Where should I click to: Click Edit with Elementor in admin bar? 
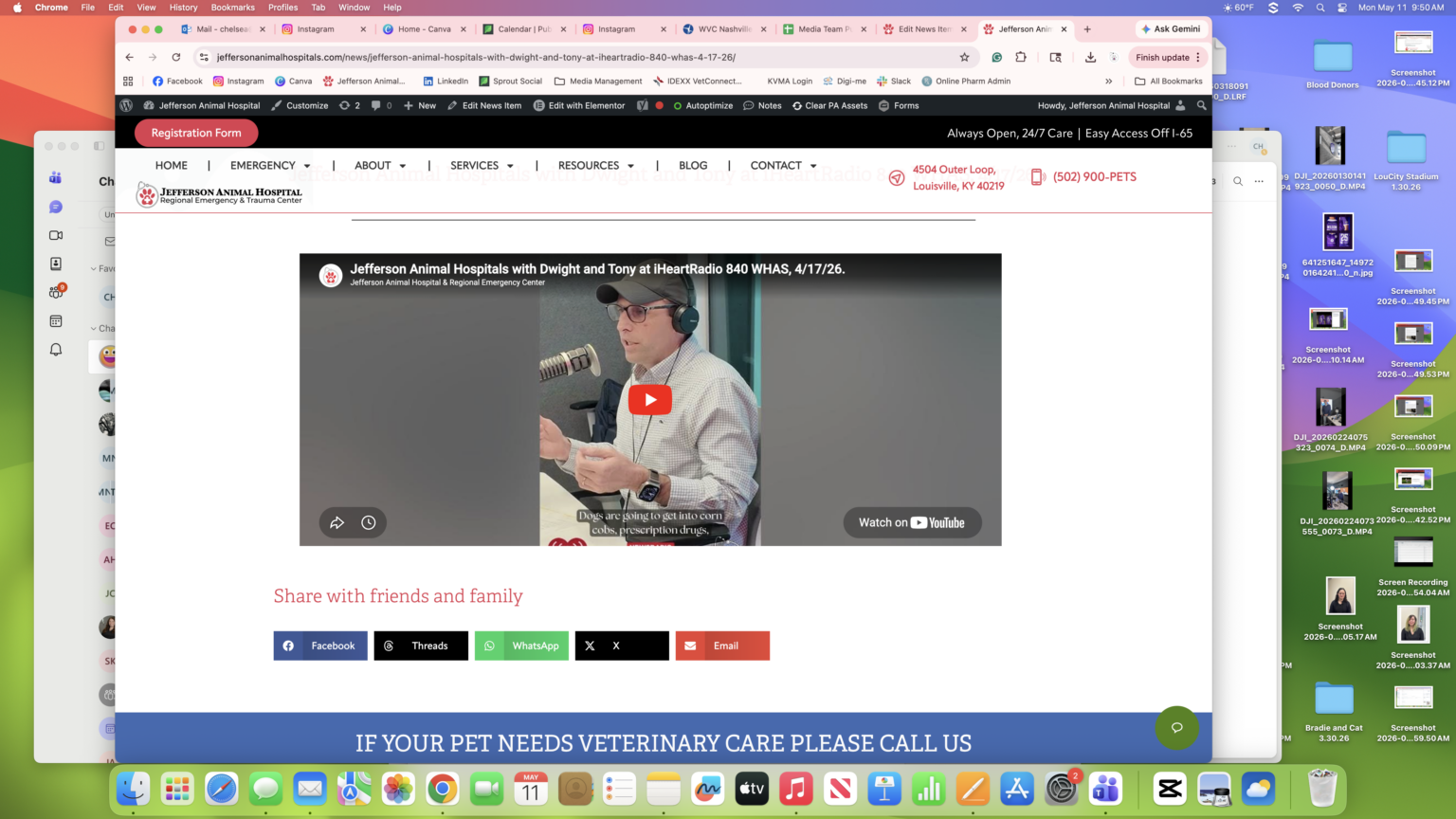[579, 105]
